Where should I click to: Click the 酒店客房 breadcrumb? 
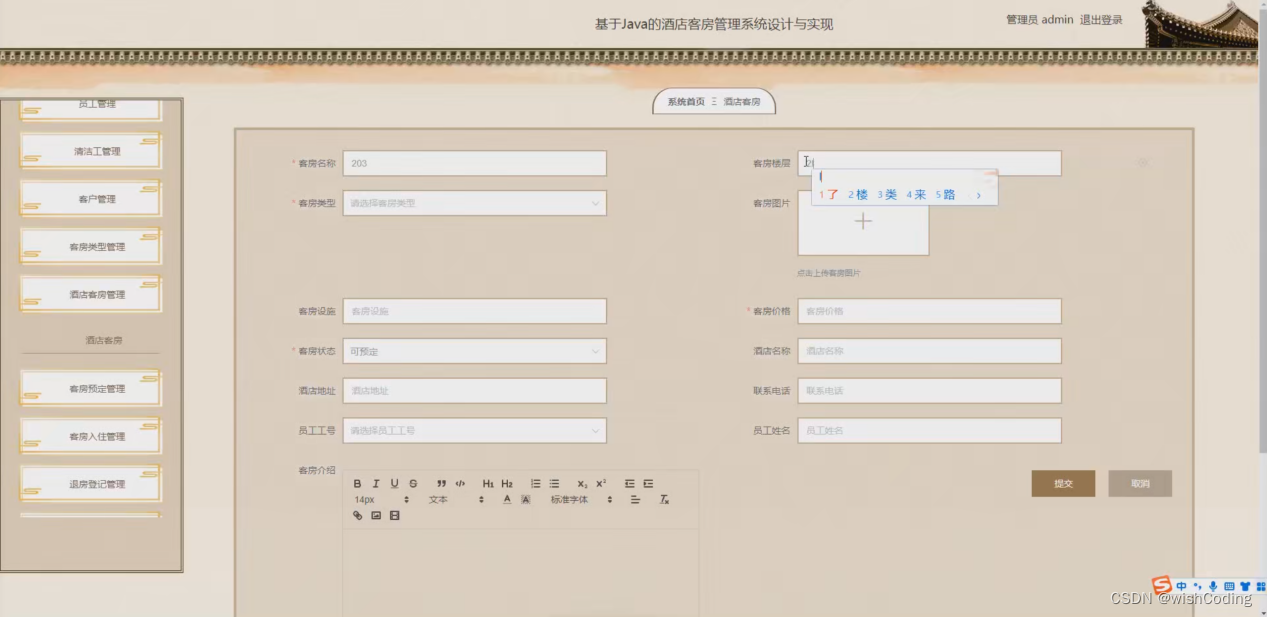click(x=742, y=102)
